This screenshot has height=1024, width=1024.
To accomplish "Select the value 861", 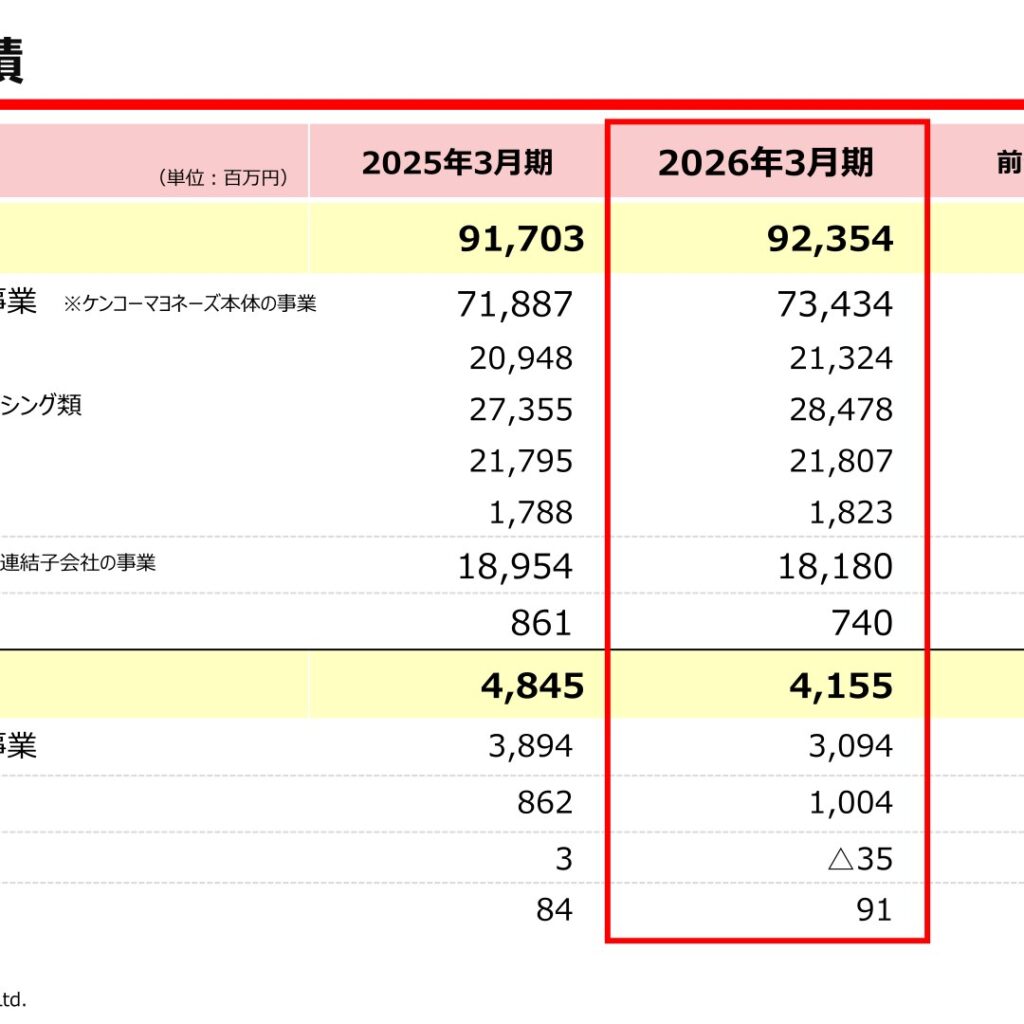I will (541, 623).
